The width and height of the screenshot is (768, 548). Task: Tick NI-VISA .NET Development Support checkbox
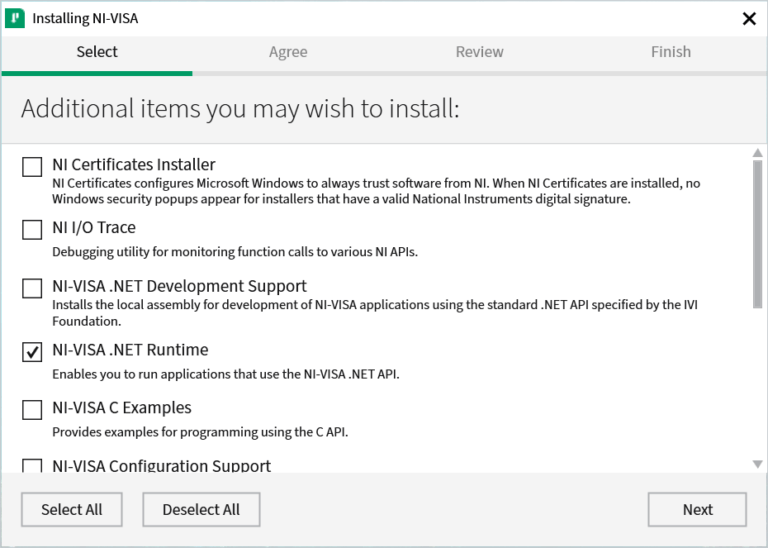pyautogui.click(x=32, y=288)
